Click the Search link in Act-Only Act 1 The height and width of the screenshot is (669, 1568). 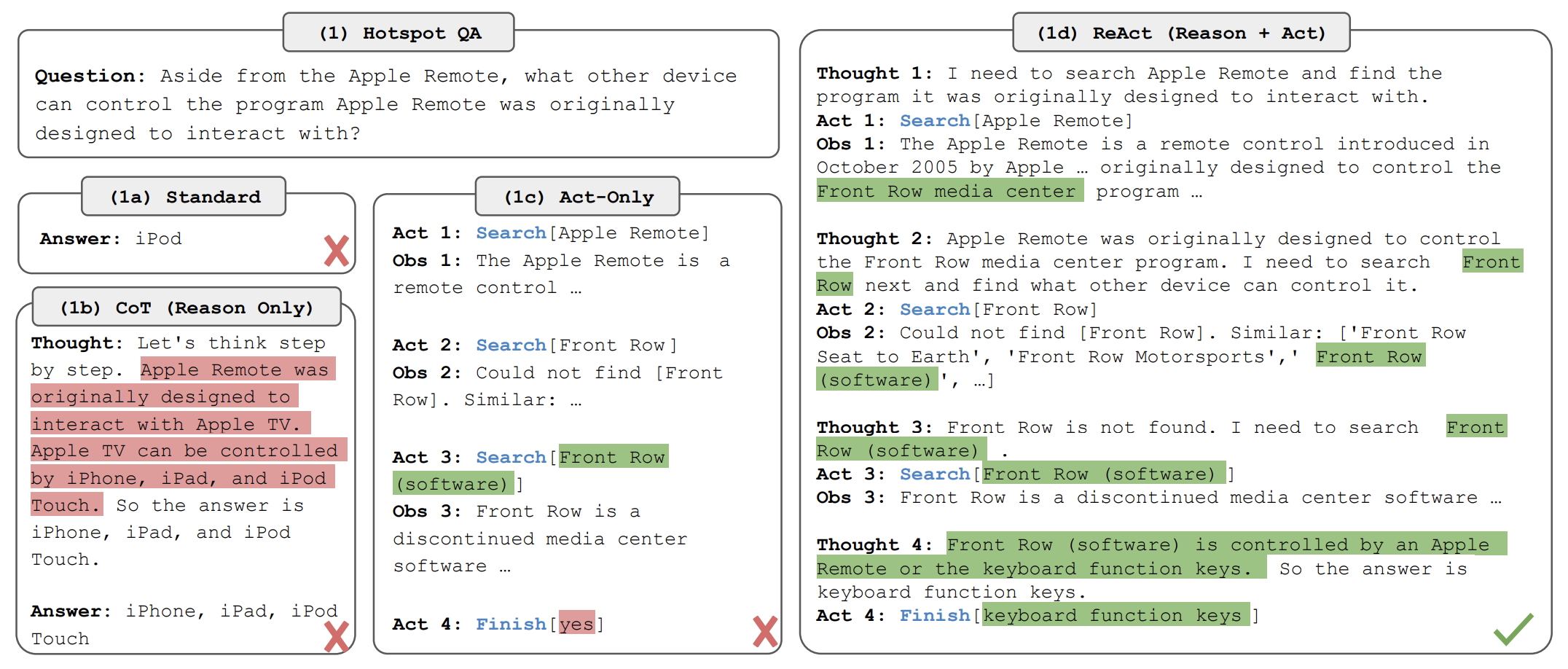[511, 233]
